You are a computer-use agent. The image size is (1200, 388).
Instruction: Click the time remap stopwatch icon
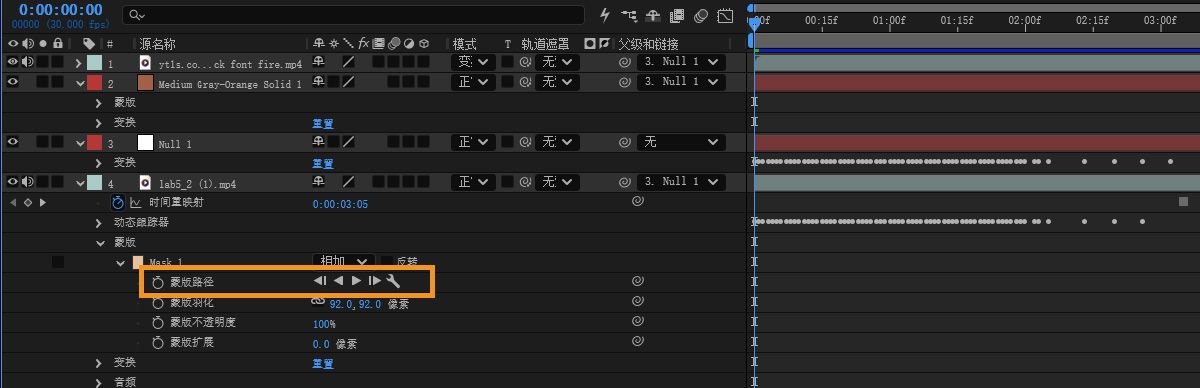(117, 202)
